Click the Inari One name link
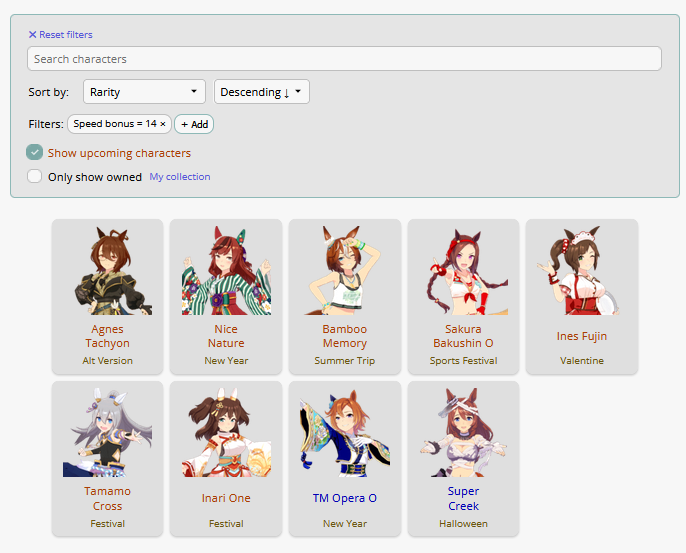 pyautogui.click(x=226, y=498)
